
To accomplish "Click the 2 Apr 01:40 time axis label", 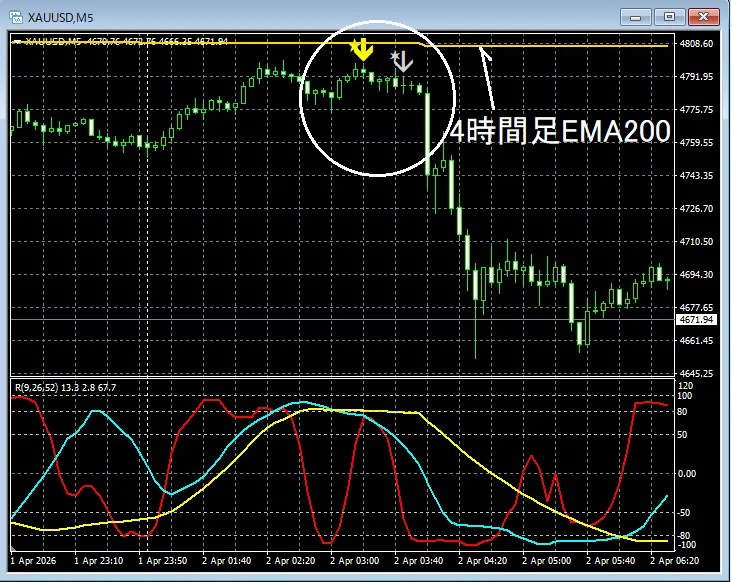I will [x=226, y=561].
